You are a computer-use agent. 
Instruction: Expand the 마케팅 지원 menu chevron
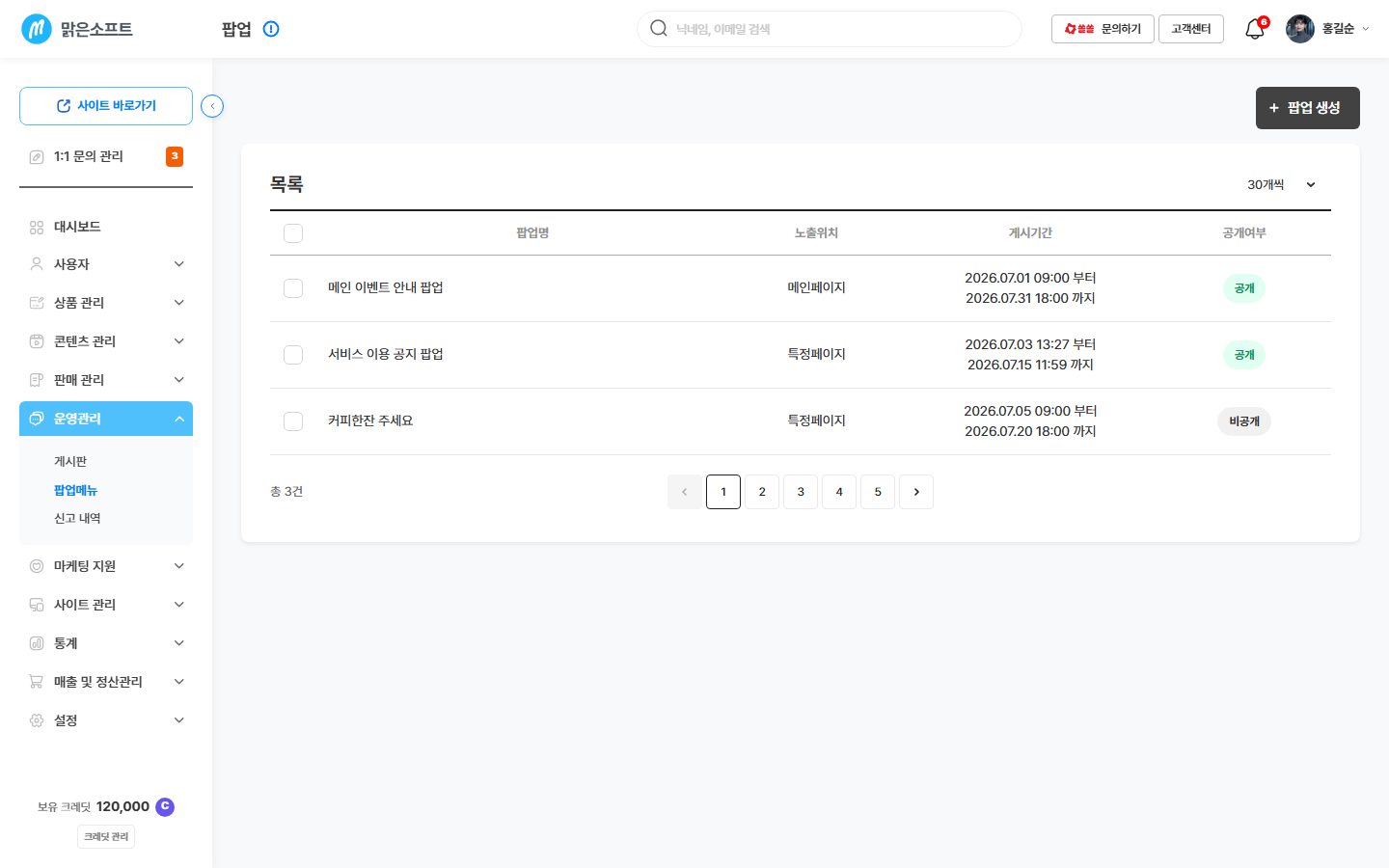(179, 566)
